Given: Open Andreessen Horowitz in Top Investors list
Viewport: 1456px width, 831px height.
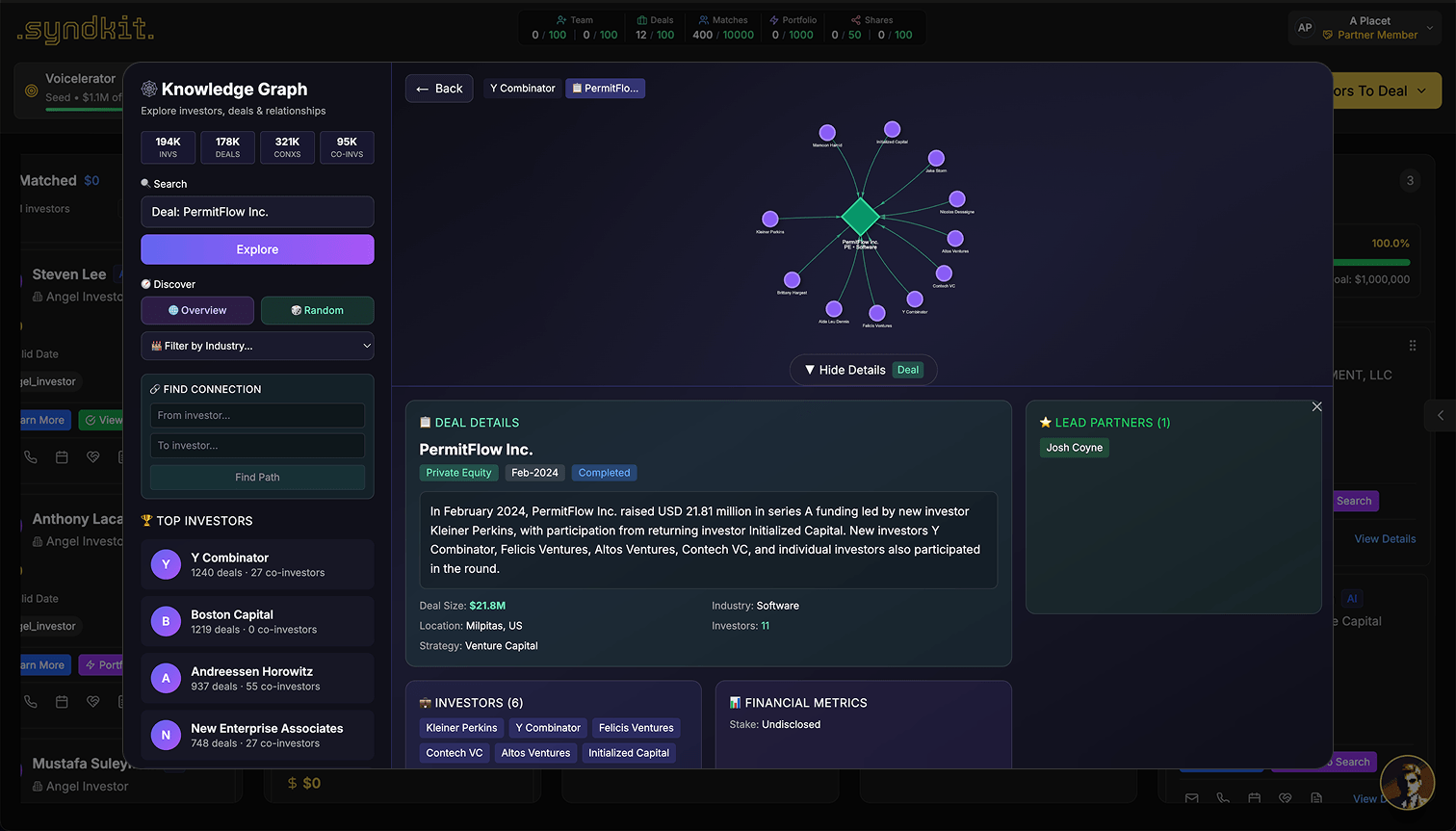Looking at the screenshot, I should pos(257,678).
